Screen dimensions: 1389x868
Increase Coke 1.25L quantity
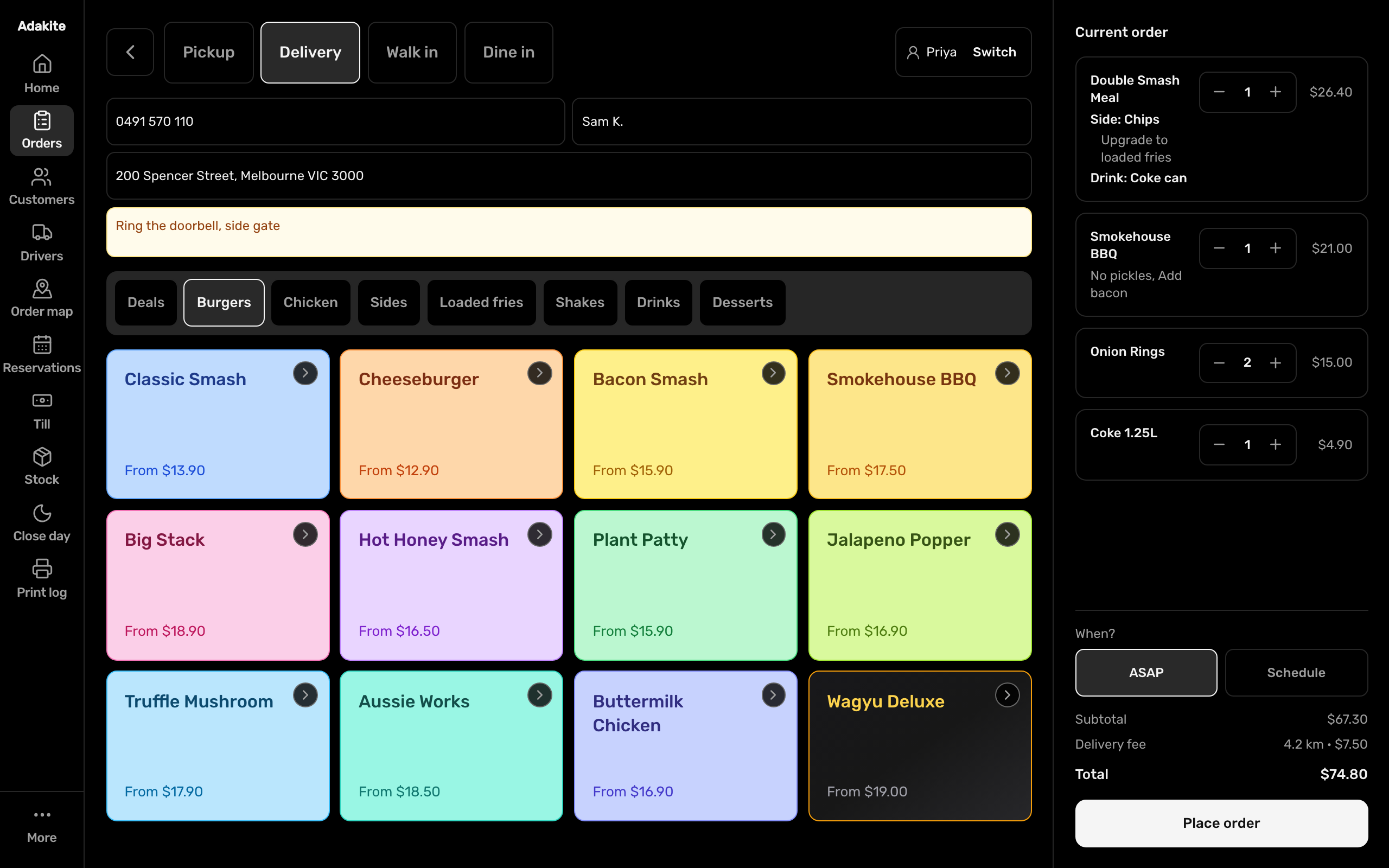[x=1275, y=444]
